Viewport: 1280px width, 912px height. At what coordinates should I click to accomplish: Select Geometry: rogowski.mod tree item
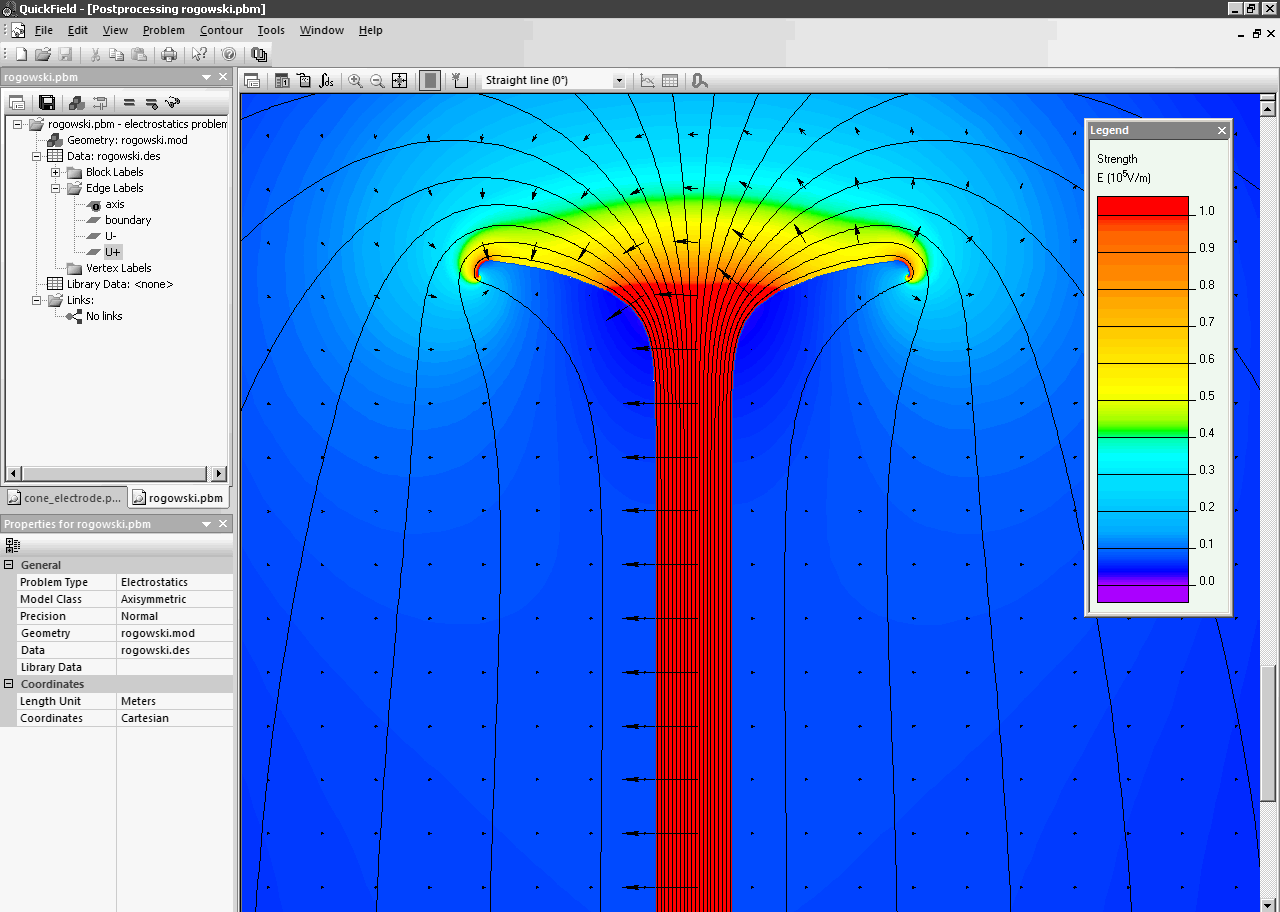[x=127, y=140]
